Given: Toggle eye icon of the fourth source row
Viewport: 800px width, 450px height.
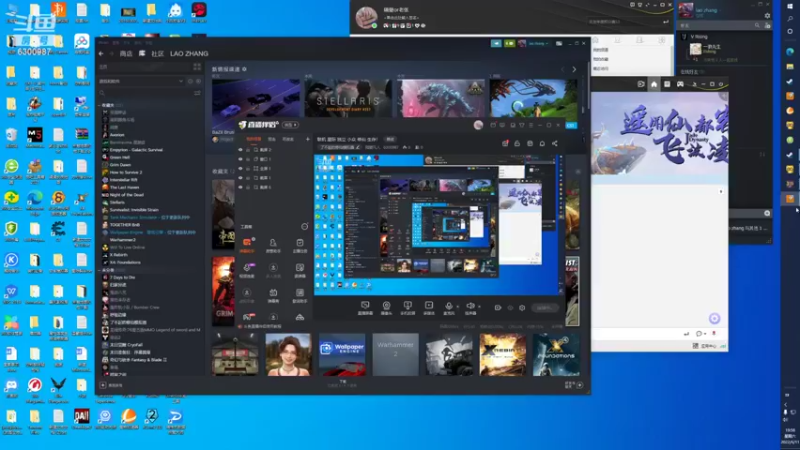Looking at the screenshot, I should tap(240, 178).
